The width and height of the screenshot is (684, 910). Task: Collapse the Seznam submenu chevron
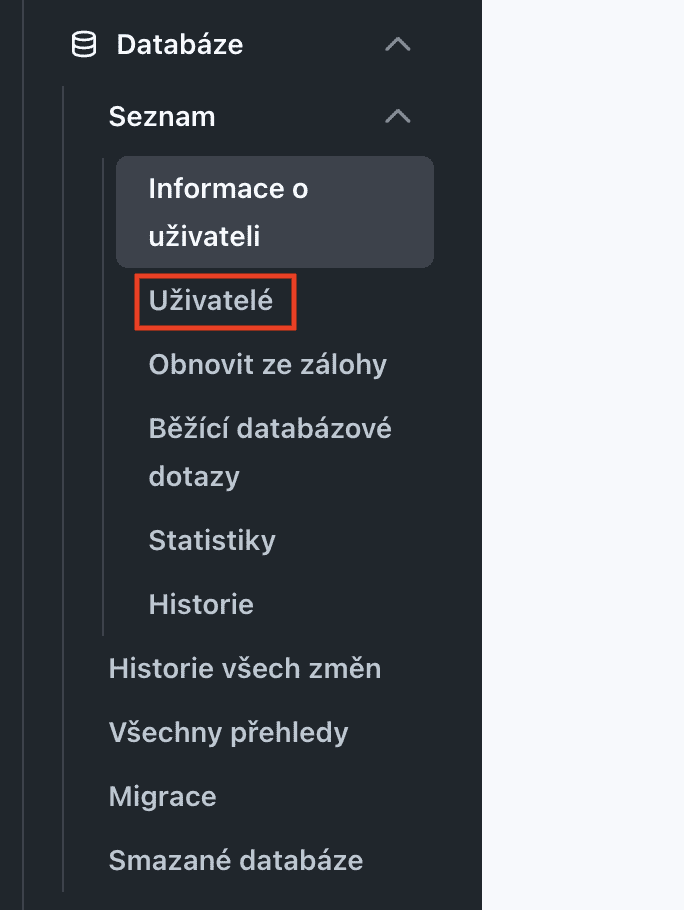(398, 117)
